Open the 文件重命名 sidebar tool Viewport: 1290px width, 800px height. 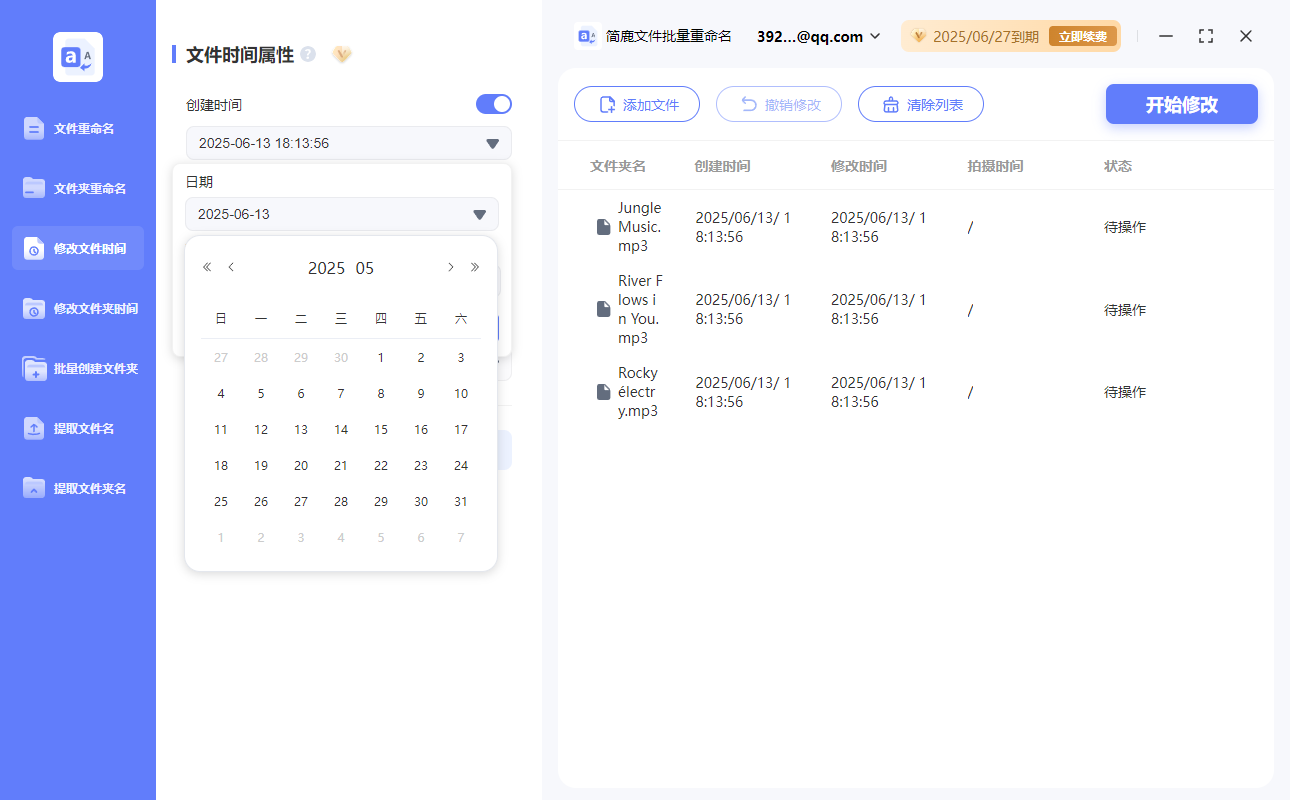[x=78, y=128]
